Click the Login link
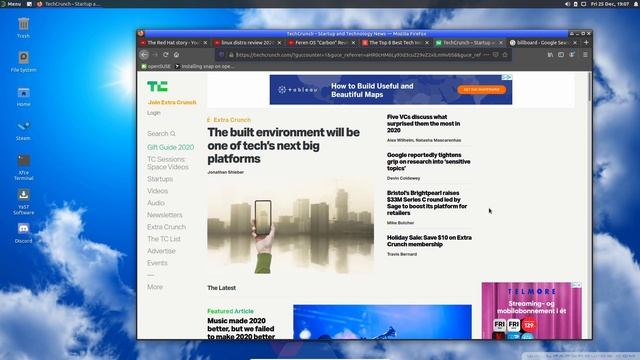640x360 pixels. (x=154, y=113)
